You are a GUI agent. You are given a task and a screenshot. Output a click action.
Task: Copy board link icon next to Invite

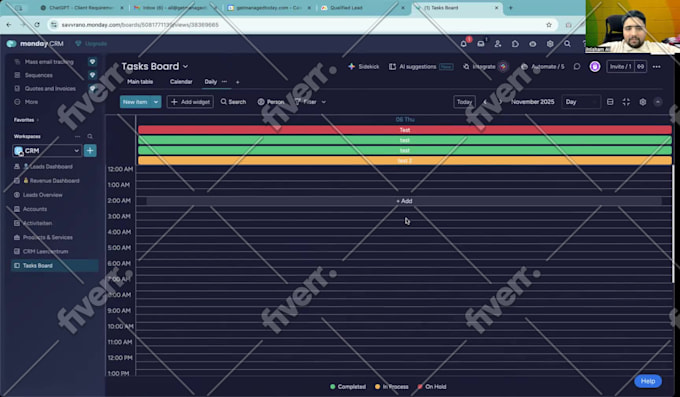click(641, 66)
